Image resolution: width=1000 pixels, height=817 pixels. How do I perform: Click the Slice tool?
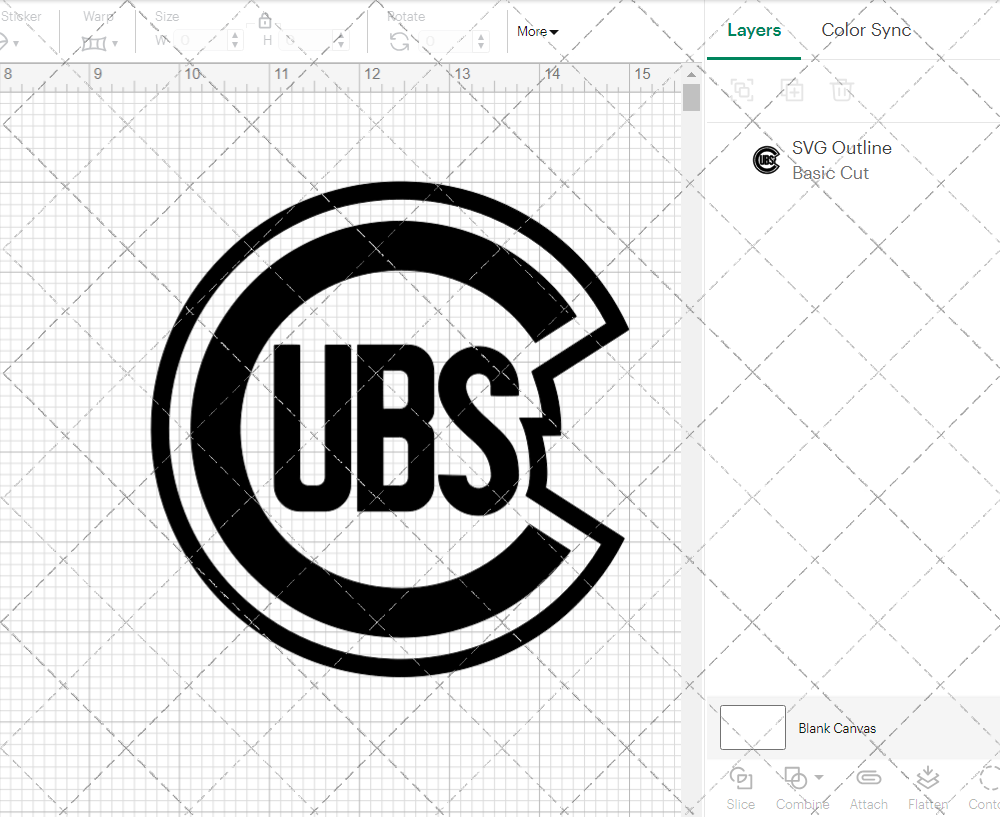tap(741, 780)
